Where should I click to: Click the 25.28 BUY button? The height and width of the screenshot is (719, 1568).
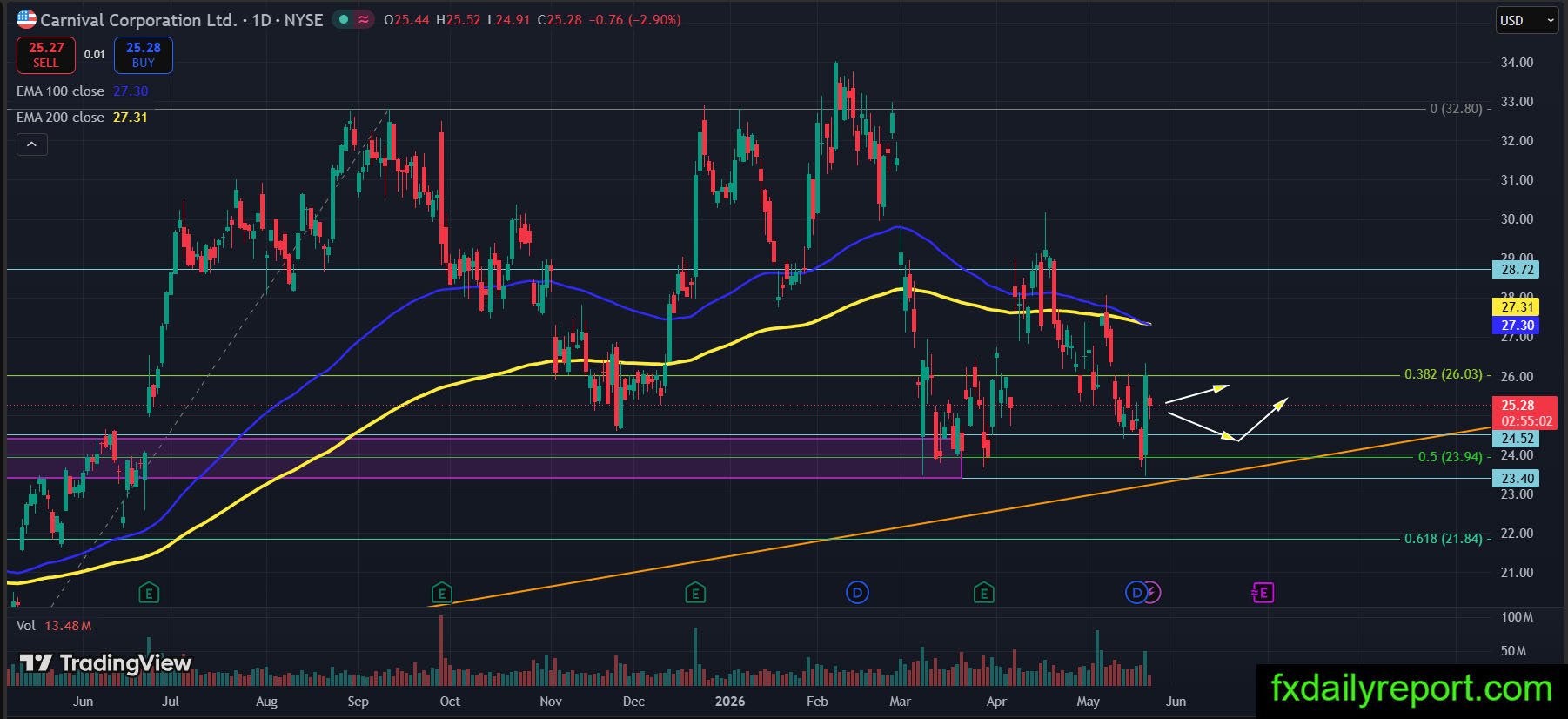[143, 55]
